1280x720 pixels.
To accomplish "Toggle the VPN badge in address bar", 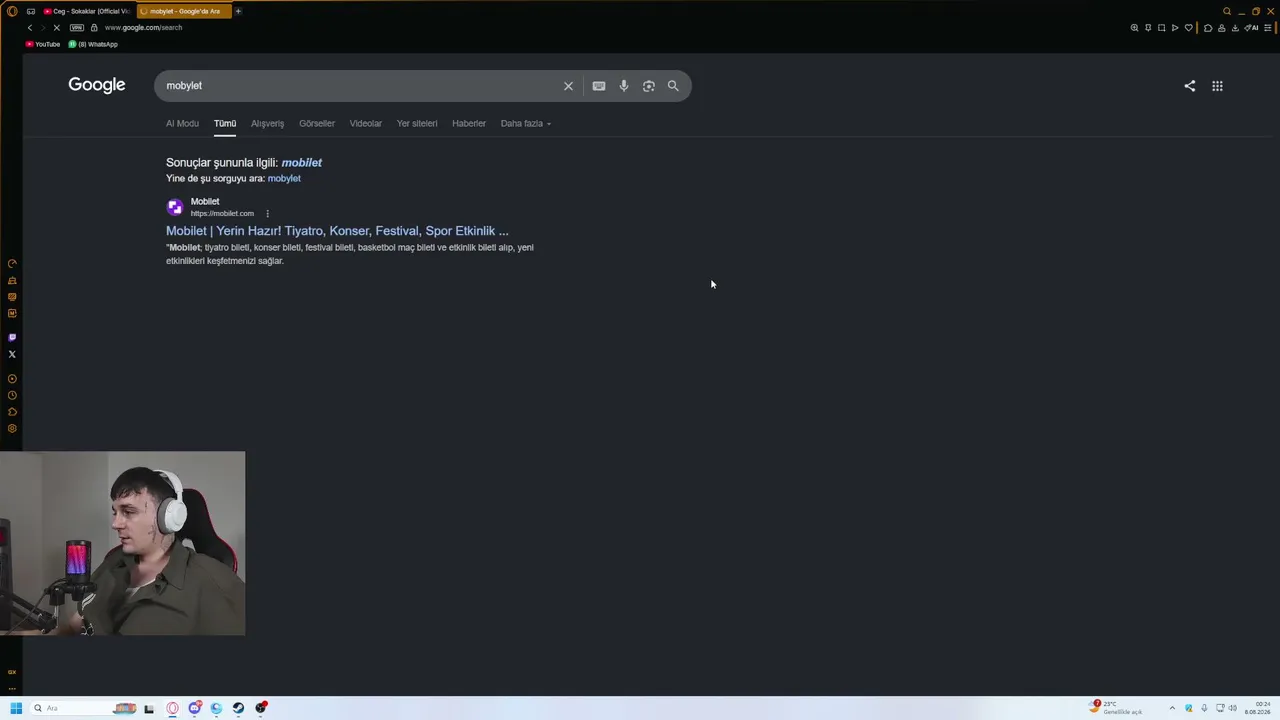I will 76,28.
